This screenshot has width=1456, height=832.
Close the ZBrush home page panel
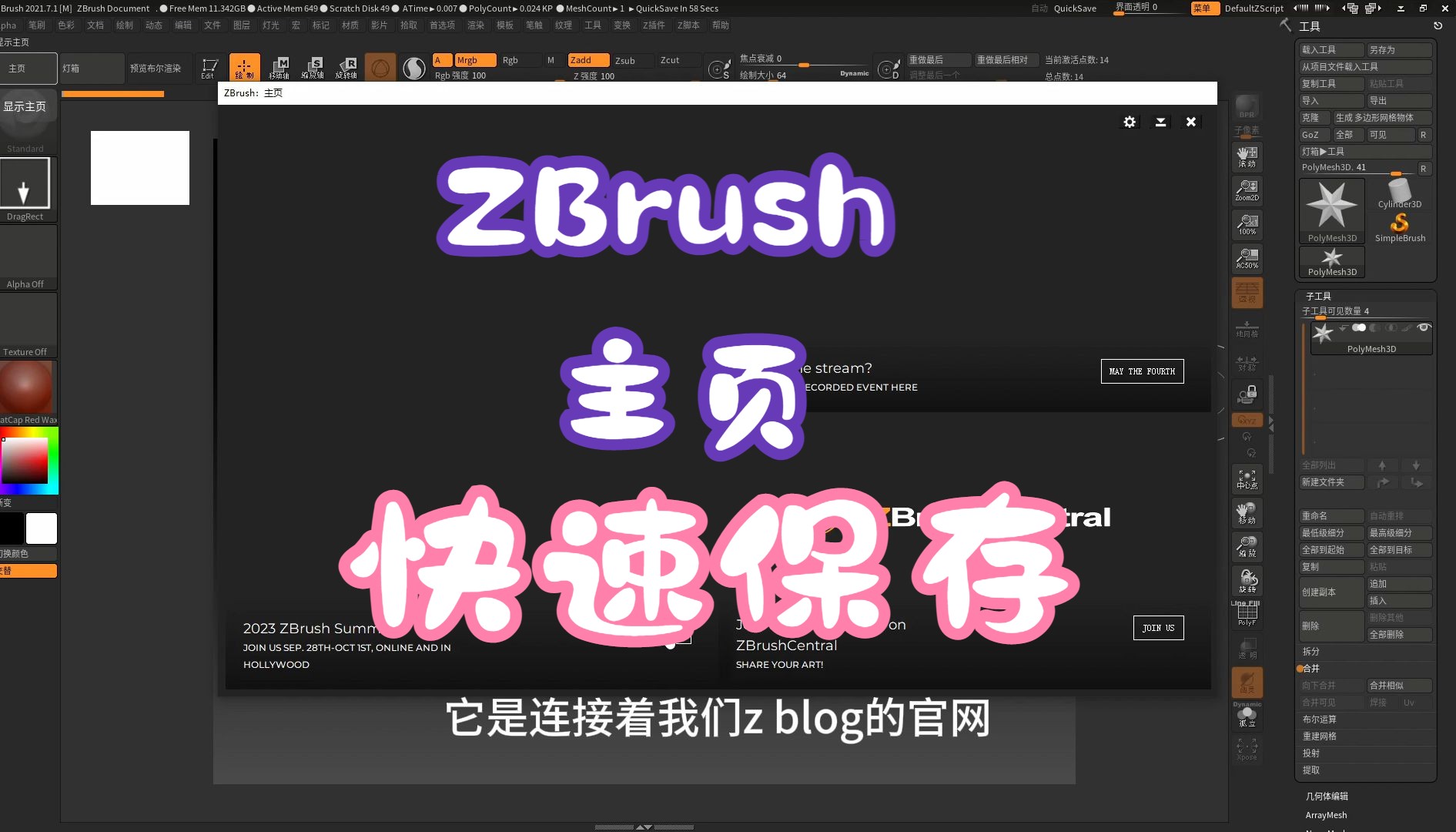[x=1191, y=122]
